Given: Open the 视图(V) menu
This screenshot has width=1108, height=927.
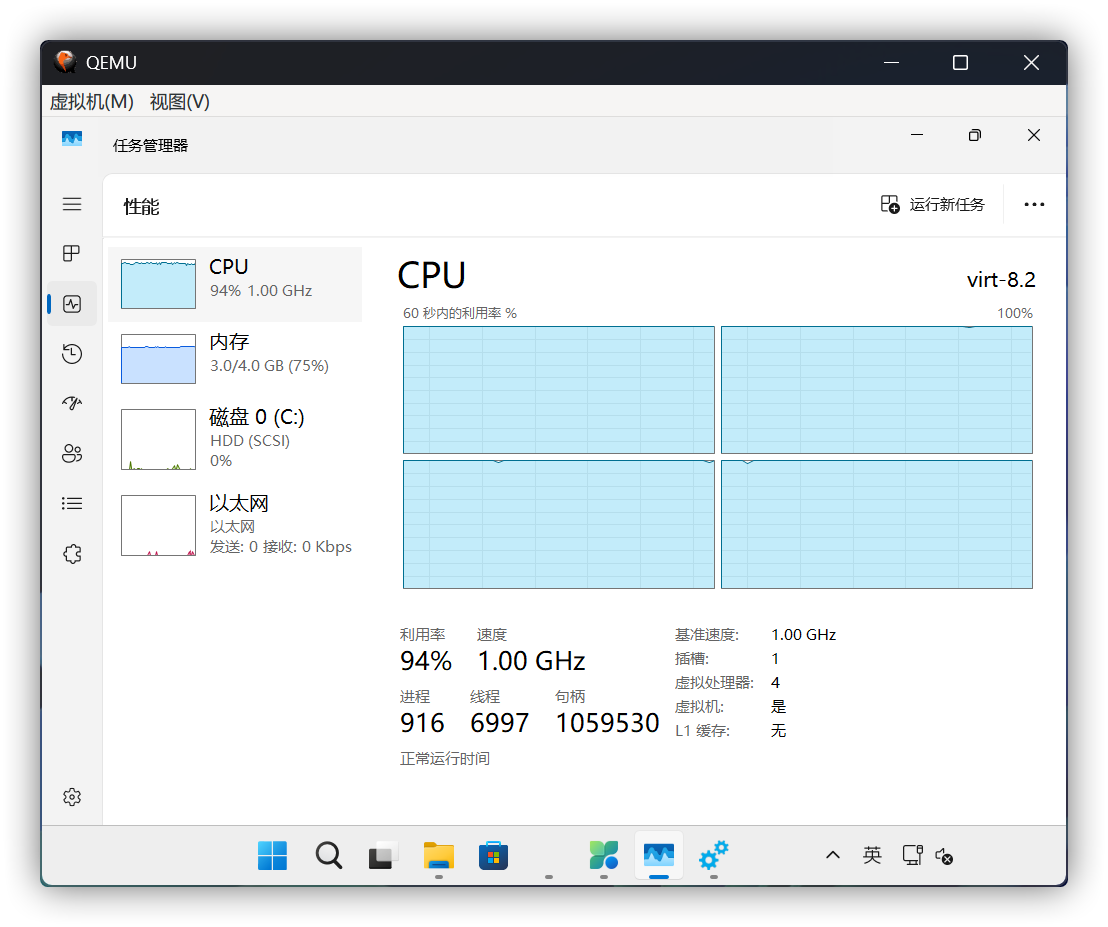Looking at the screenshot, I should point(180,101).
